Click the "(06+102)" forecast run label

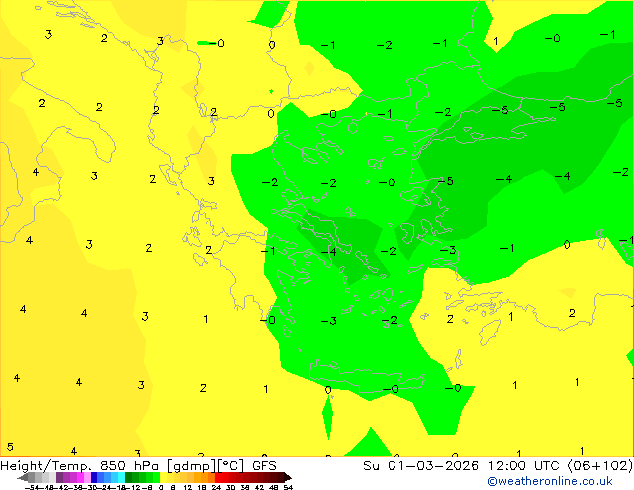point(600,466)
